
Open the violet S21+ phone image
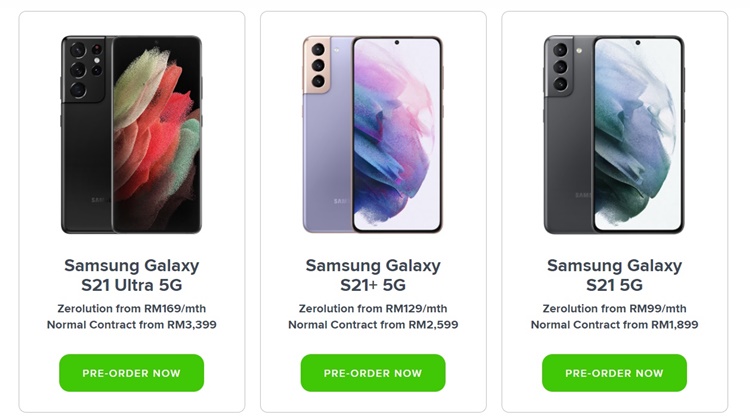tap(373, 134)
